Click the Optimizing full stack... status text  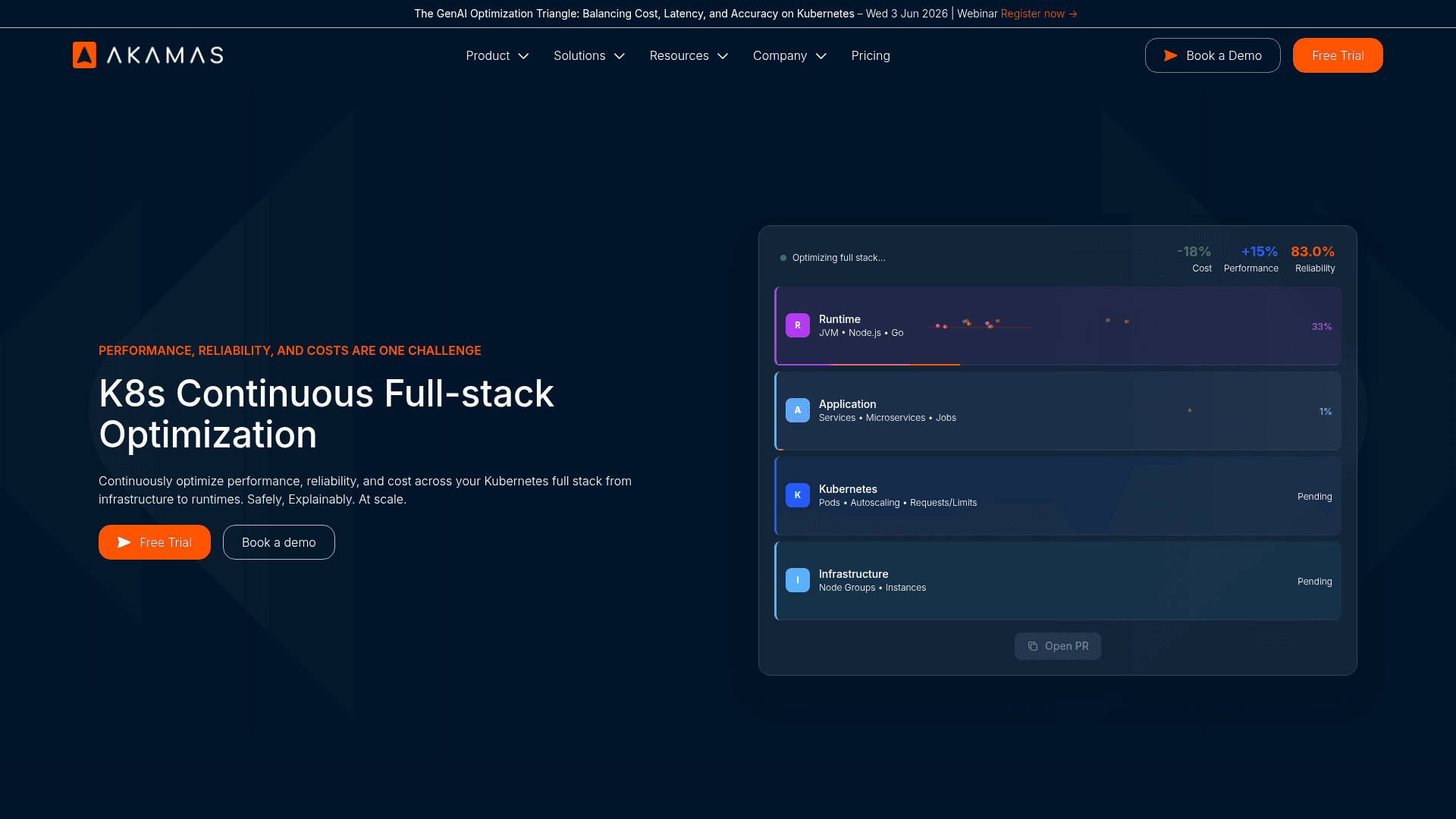(839, 258)
